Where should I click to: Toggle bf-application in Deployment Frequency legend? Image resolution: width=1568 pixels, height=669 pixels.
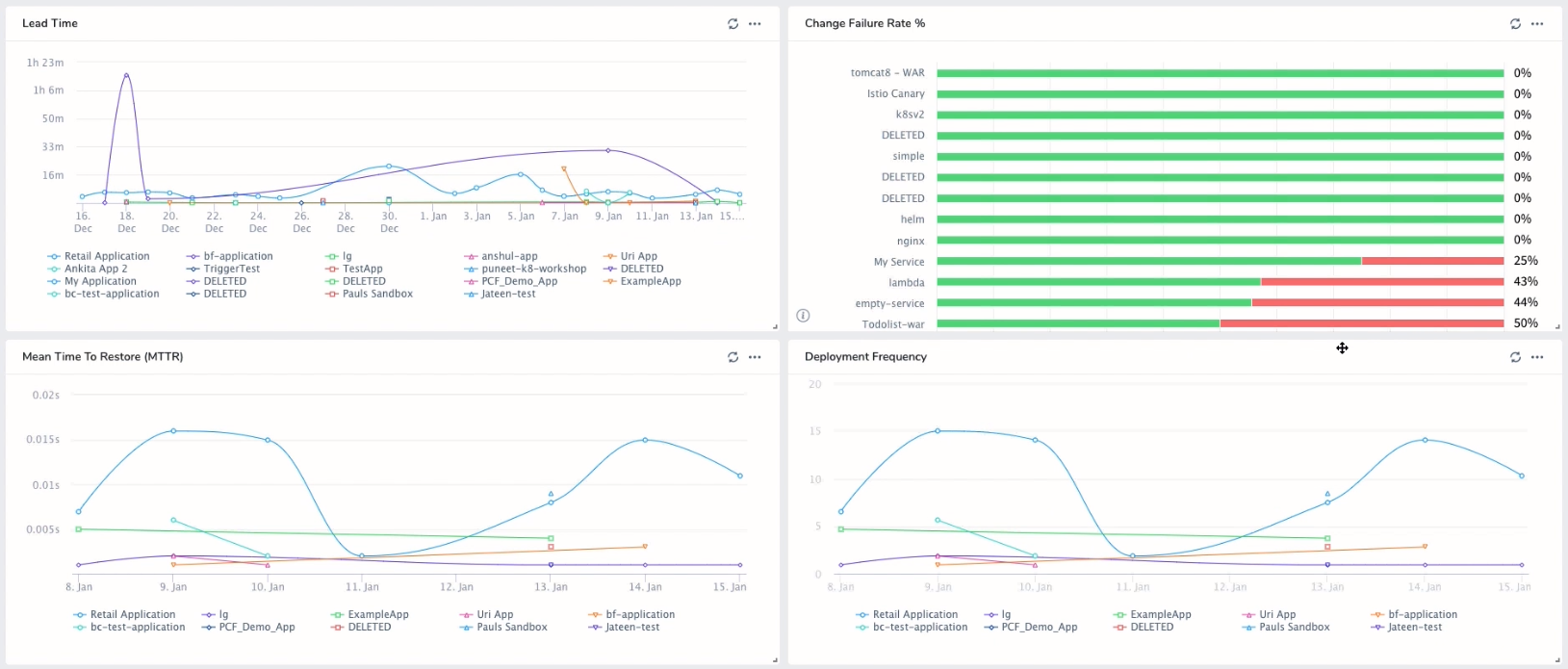[1414, 614]
